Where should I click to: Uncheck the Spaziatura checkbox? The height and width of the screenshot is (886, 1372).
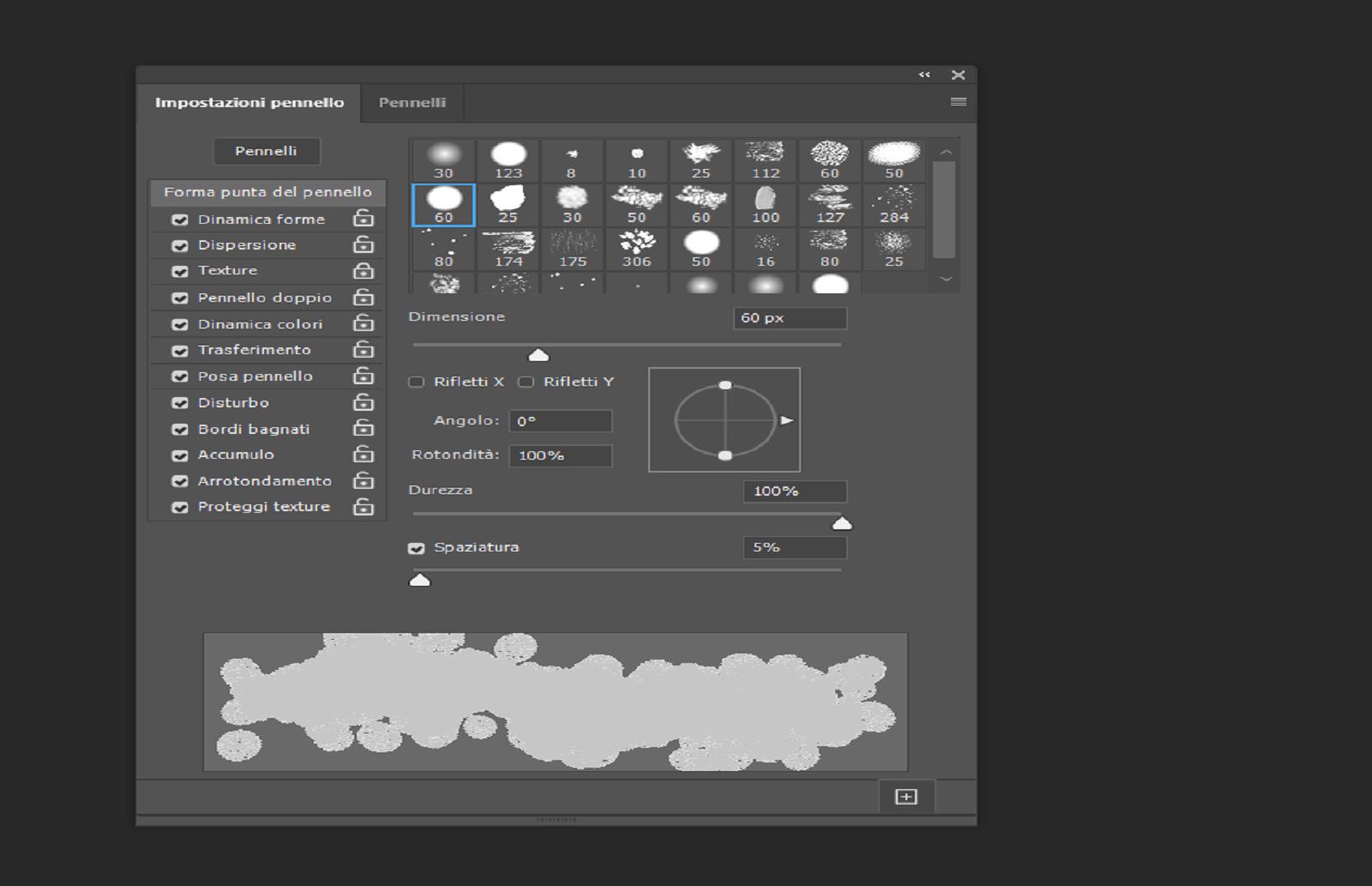tap(417, 548)
